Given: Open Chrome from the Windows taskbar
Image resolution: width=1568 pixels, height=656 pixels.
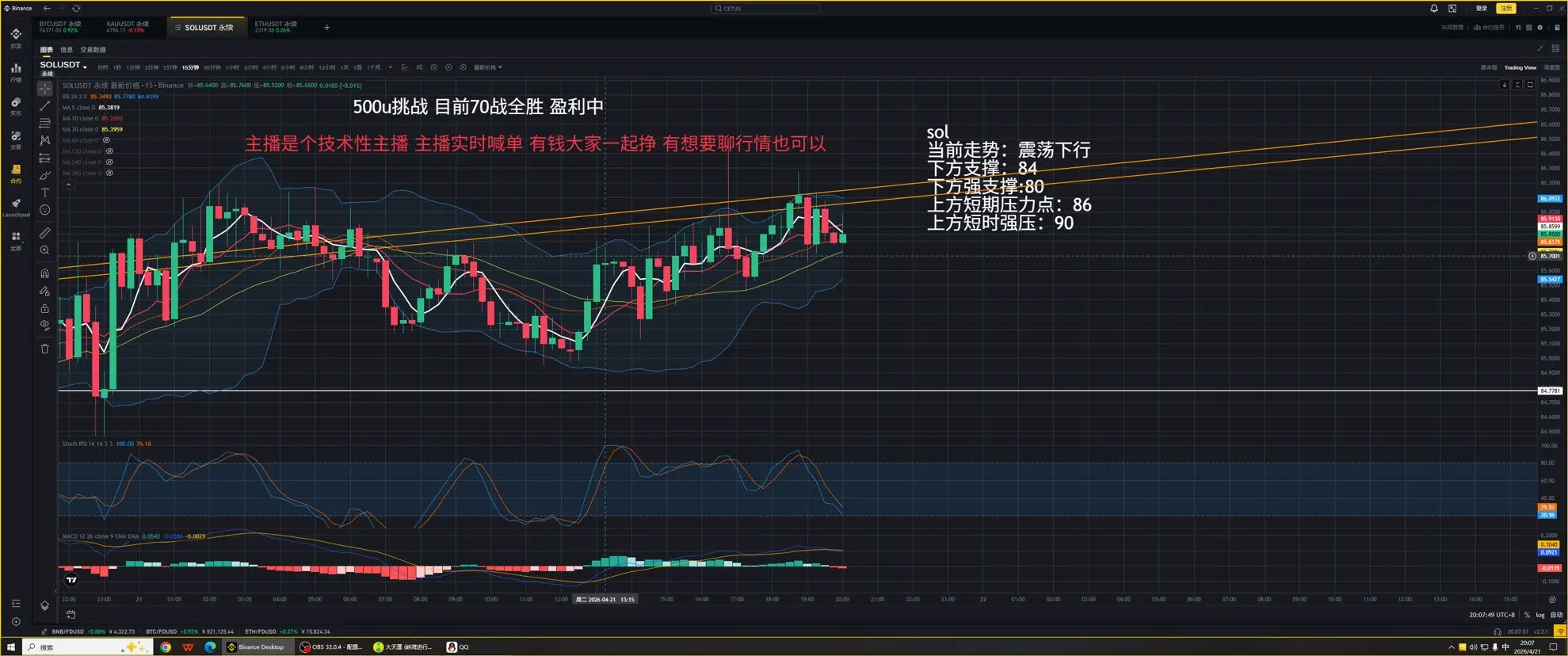Looking at the screenshot, I should pos(166,647).
